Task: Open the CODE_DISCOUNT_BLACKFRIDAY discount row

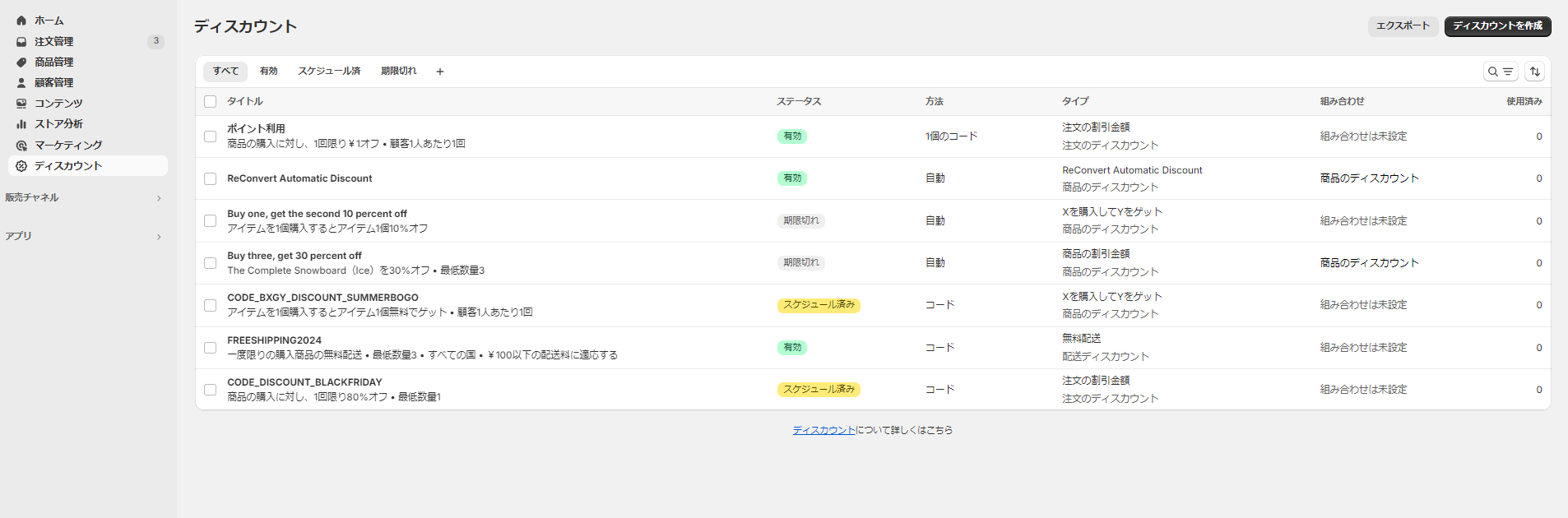Action: tap(304, 382)
